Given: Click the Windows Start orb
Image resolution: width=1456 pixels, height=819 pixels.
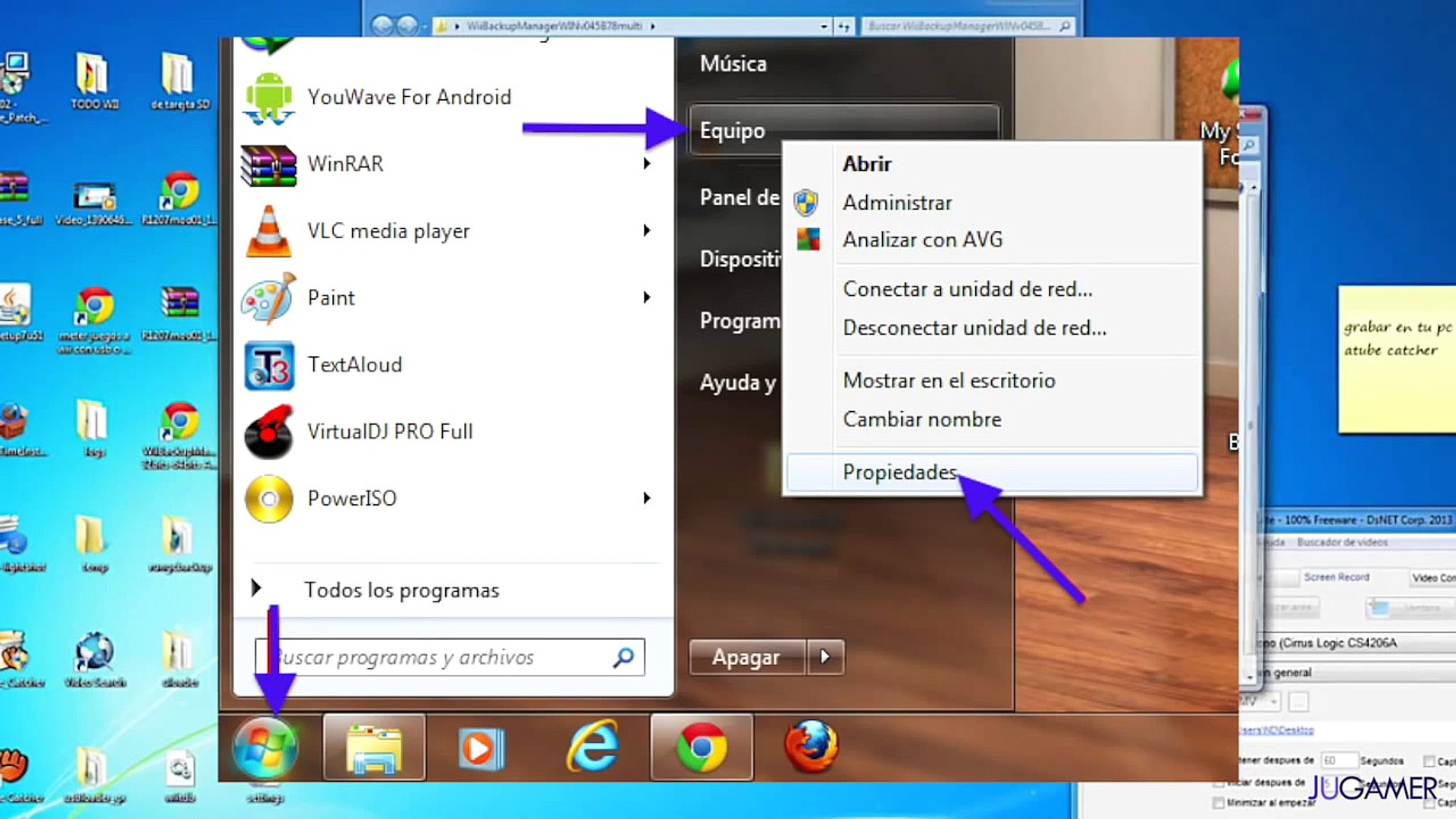Looking at the screenshot, I should 265,748.
